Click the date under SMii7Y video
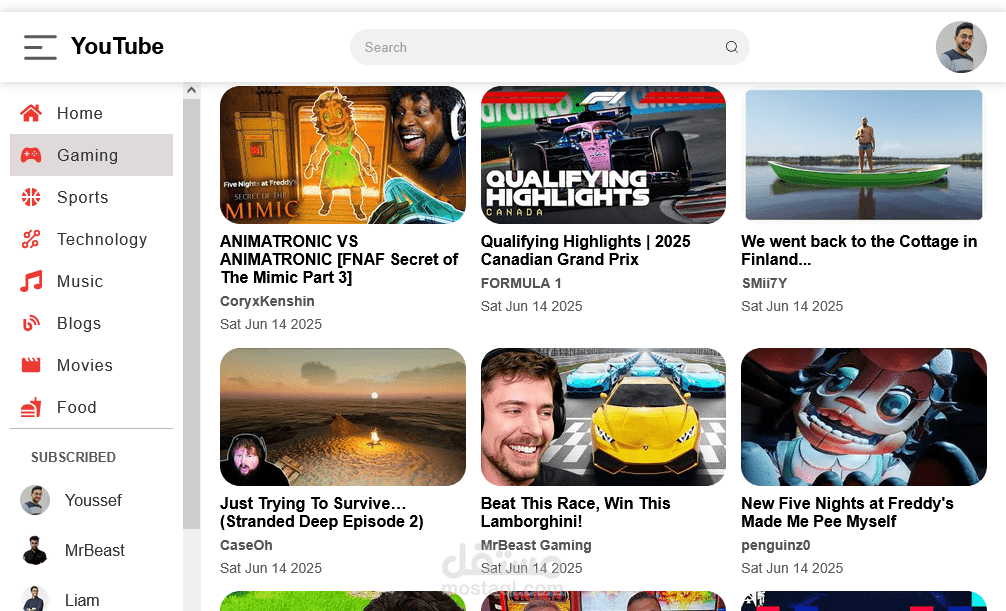This screenshot has width=1006, height=611. (792, 306)
